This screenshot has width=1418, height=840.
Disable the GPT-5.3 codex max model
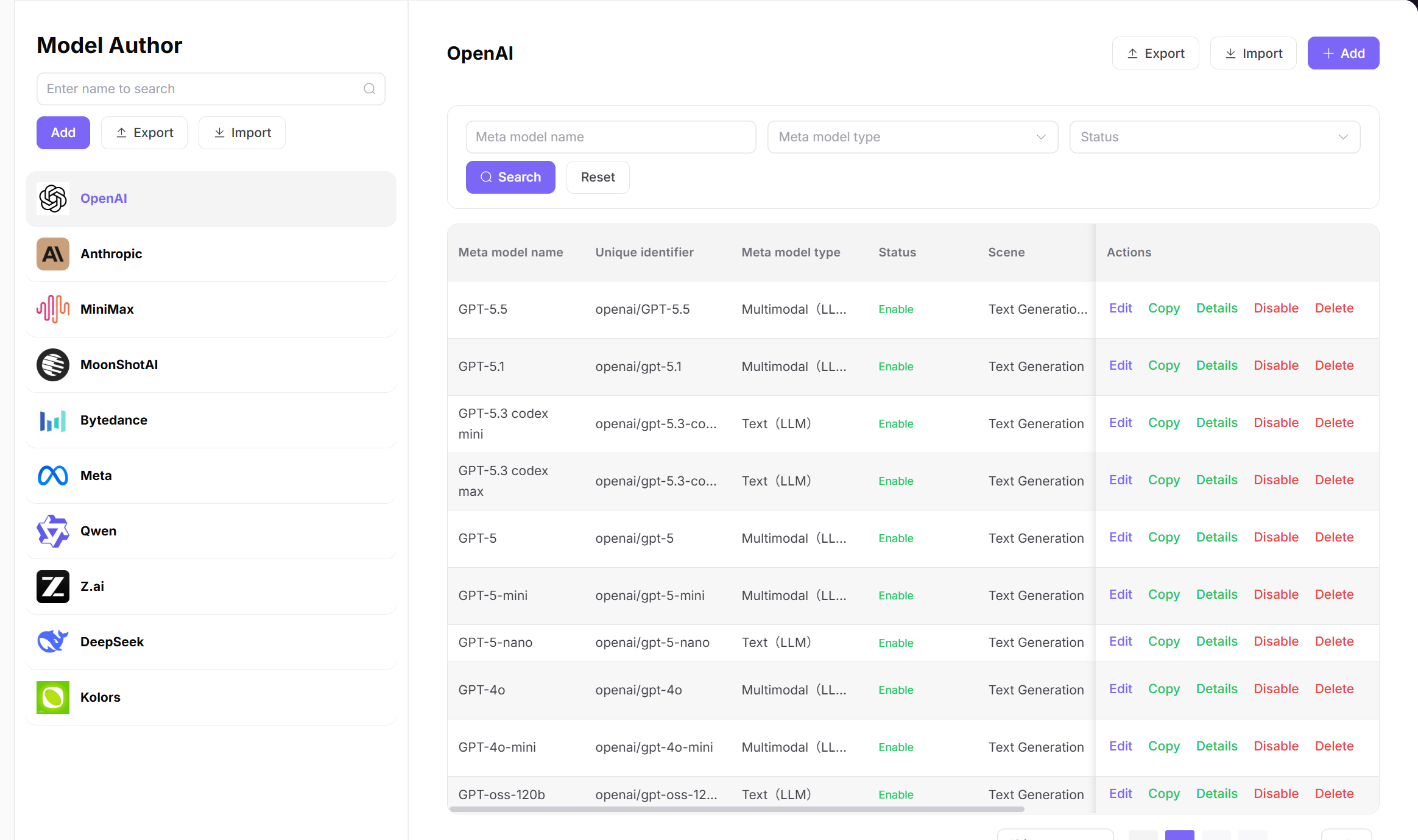click(x=1276, y=480)
